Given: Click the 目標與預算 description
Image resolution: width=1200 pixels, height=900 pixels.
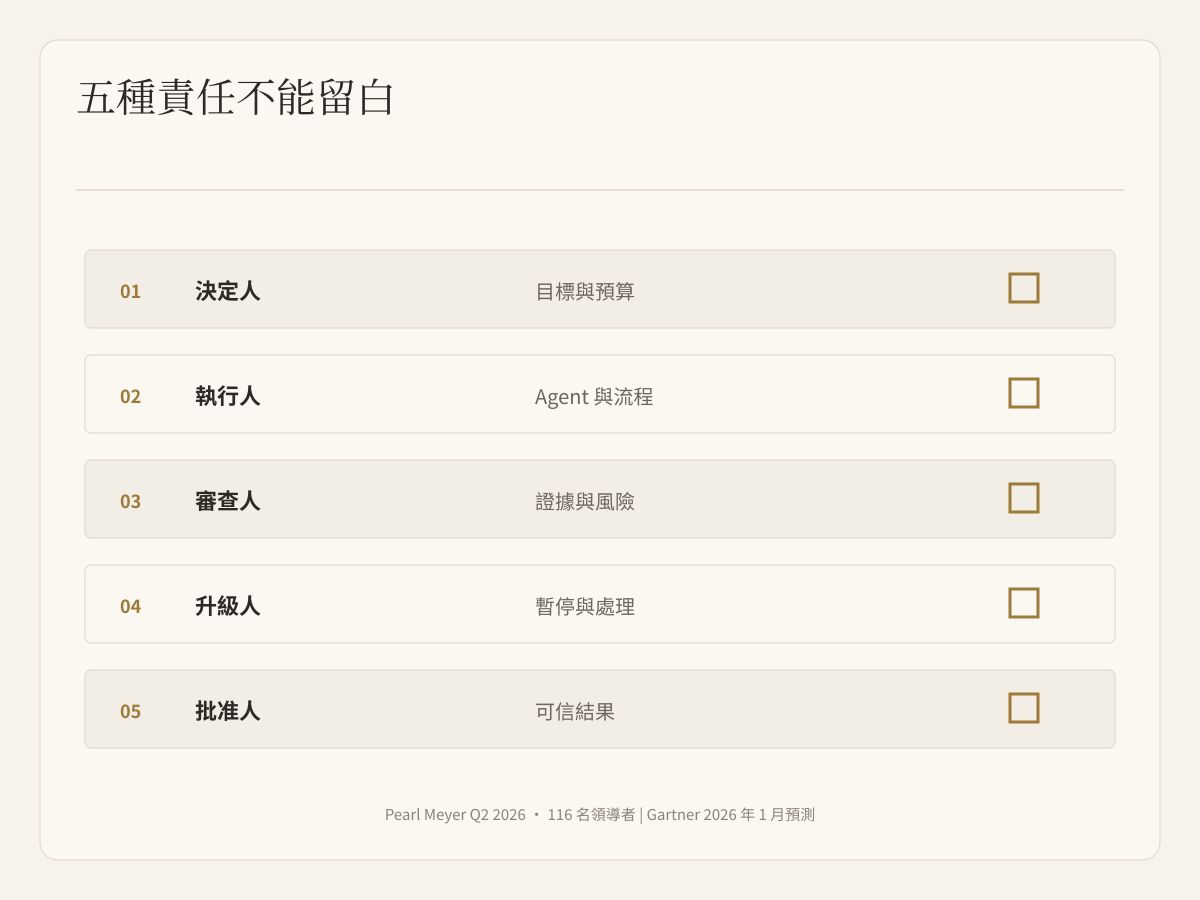Looking at the screenshot, I should coord(585,292).
